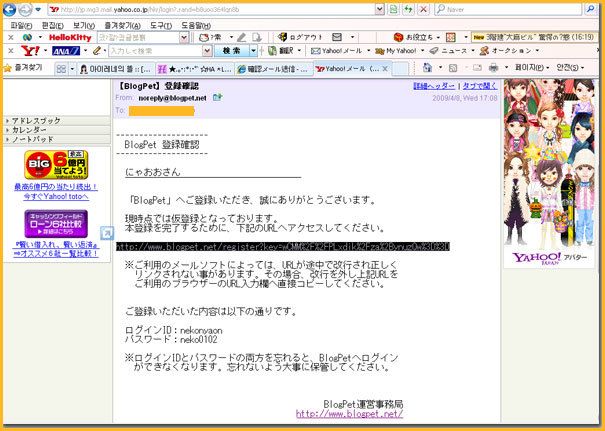Open the 도구(T) menu

coord(161,25)
